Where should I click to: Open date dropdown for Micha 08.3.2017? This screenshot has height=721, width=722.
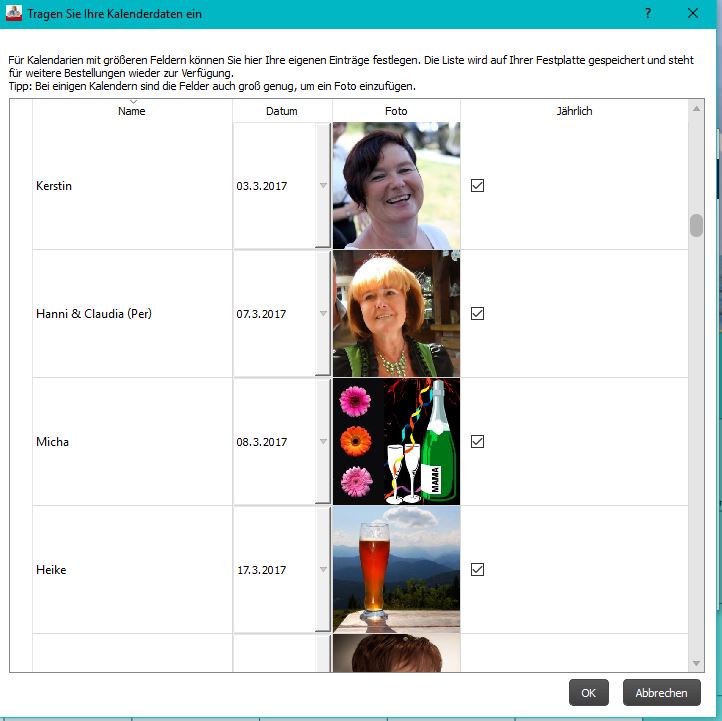tap(323, 442)
